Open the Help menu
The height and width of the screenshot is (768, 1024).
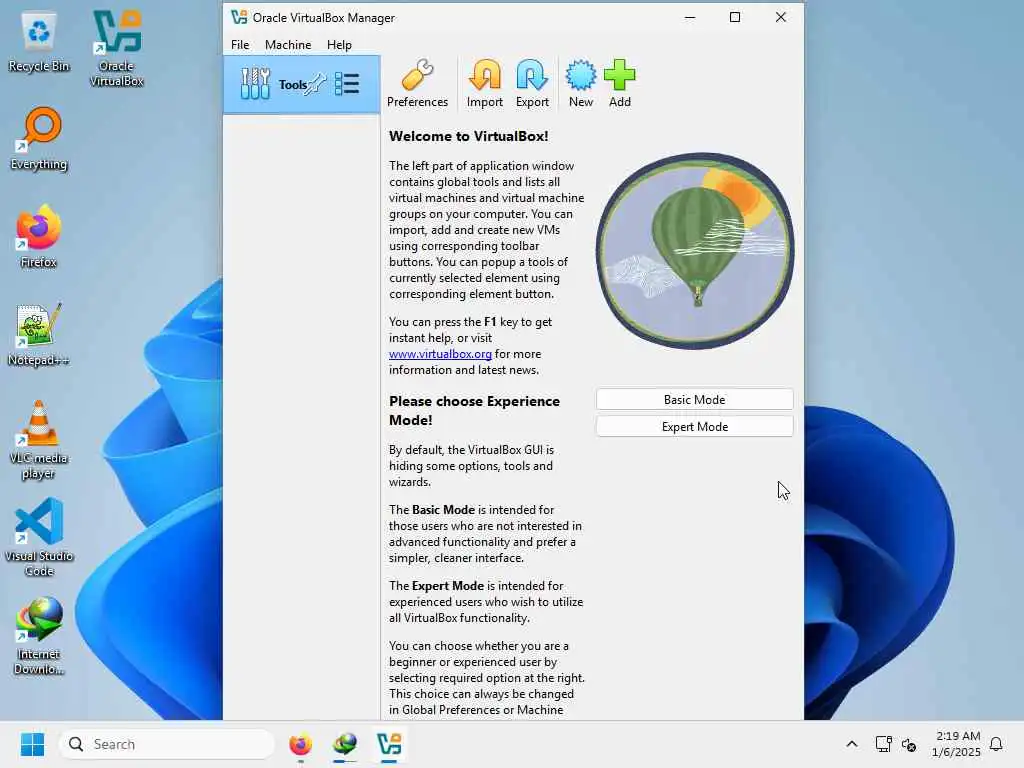tap(339, 44)
